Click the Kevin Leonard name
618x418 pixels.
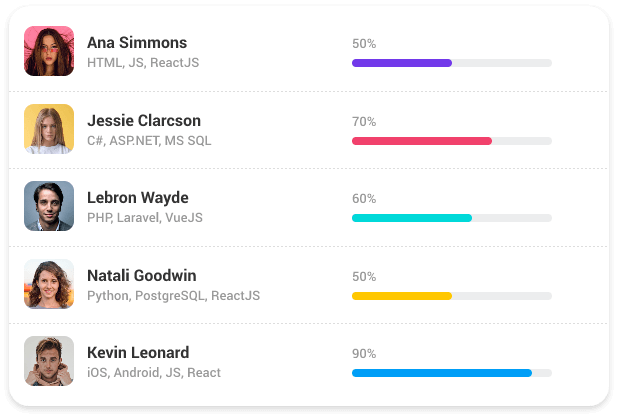(x=138, y=353)
